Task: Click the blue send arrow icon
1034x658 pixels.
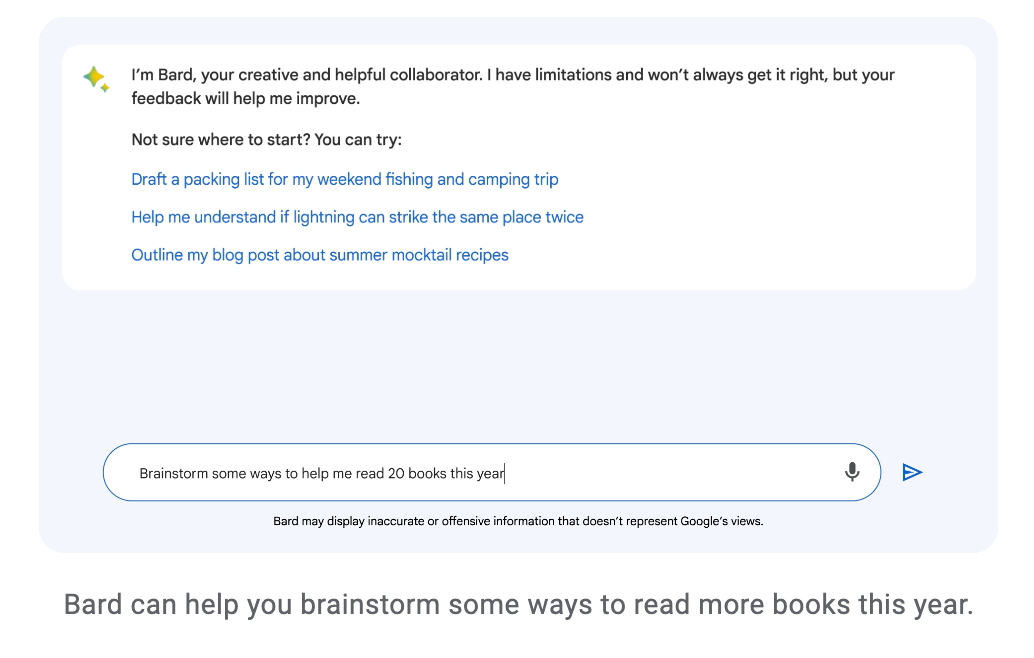Action: coord(912,473)
